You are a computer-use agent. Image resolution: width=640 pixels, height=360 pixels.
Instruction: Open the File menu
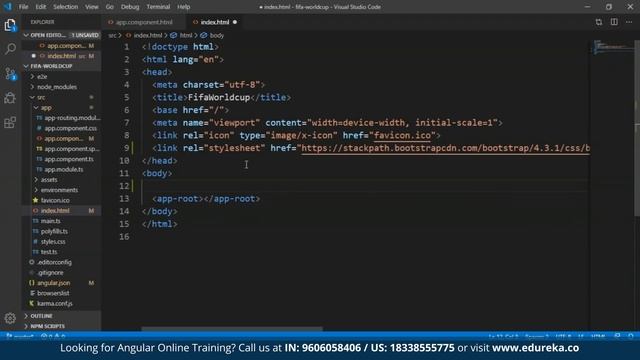[23, 7]
